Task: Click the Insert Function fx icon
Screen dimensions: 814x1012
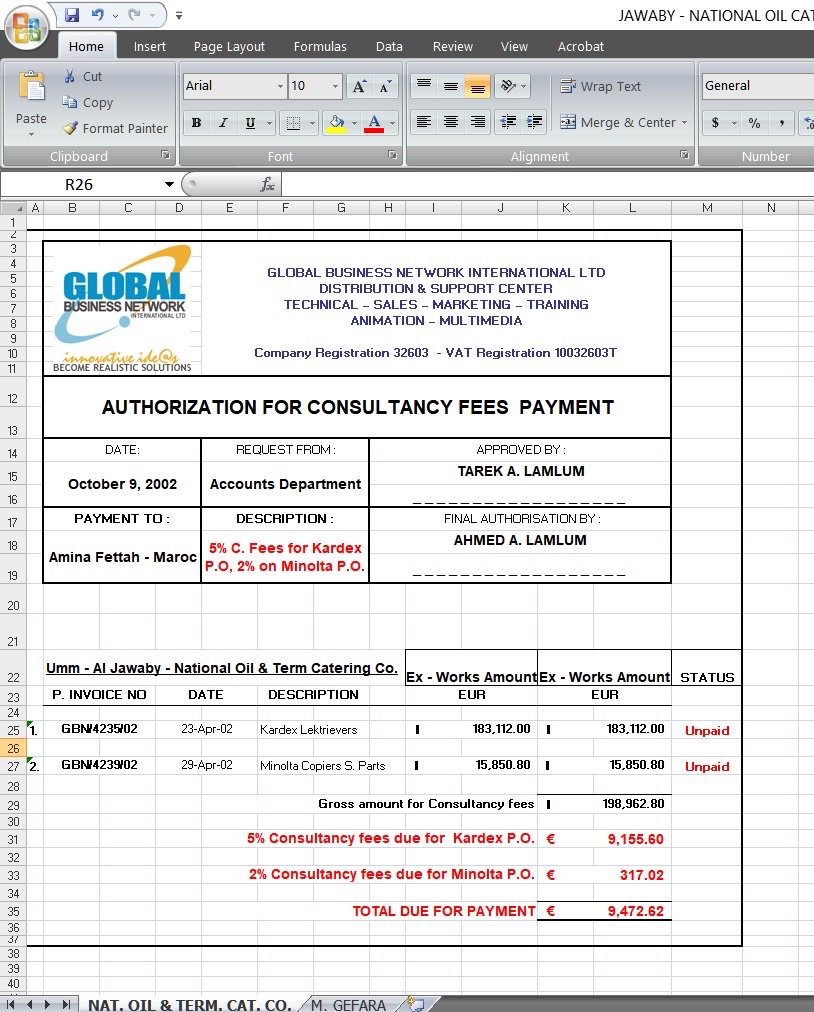Action: pyautogui.click(x=267, y=185)
